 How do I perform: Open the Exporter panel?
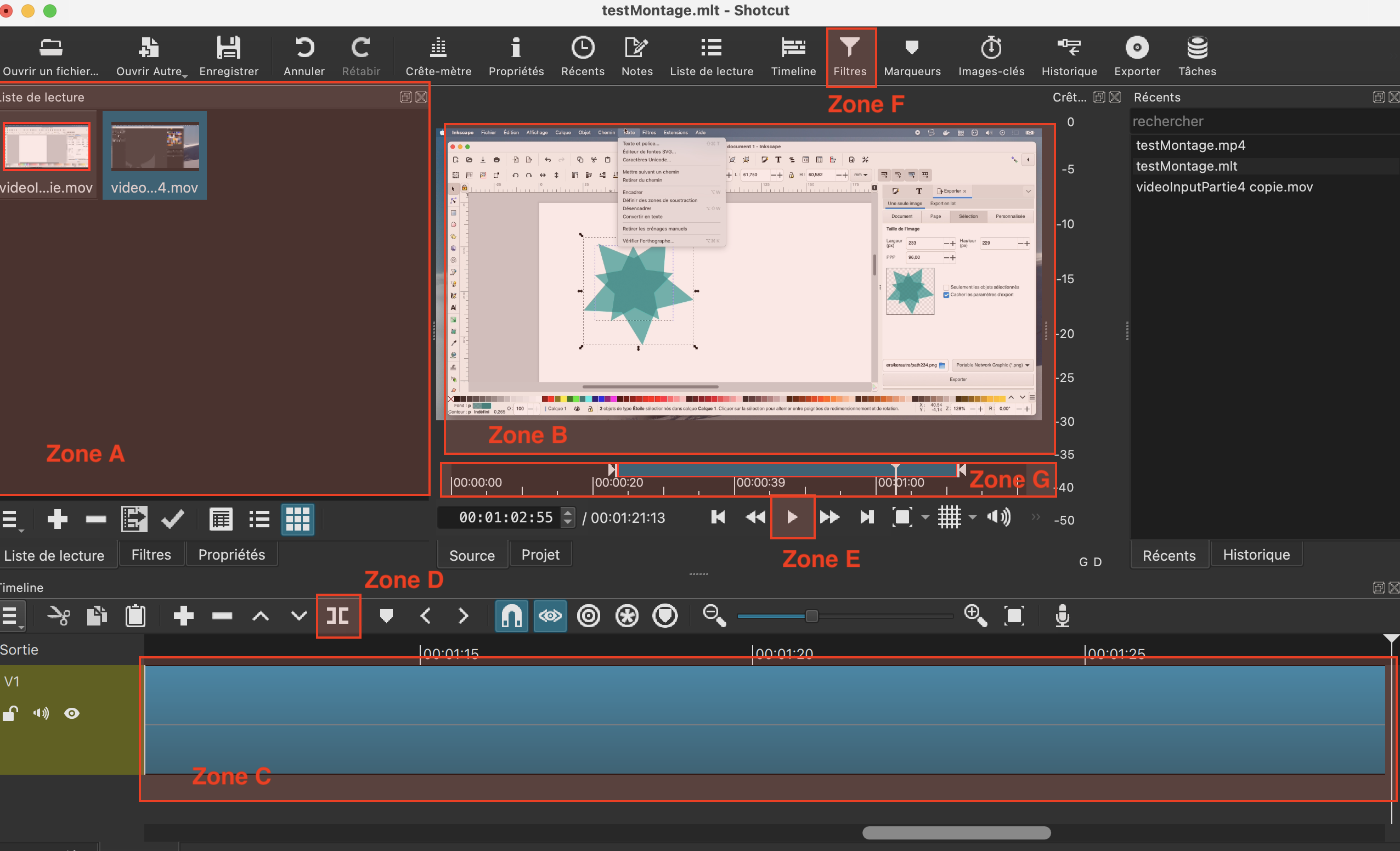click(1137, 57)
